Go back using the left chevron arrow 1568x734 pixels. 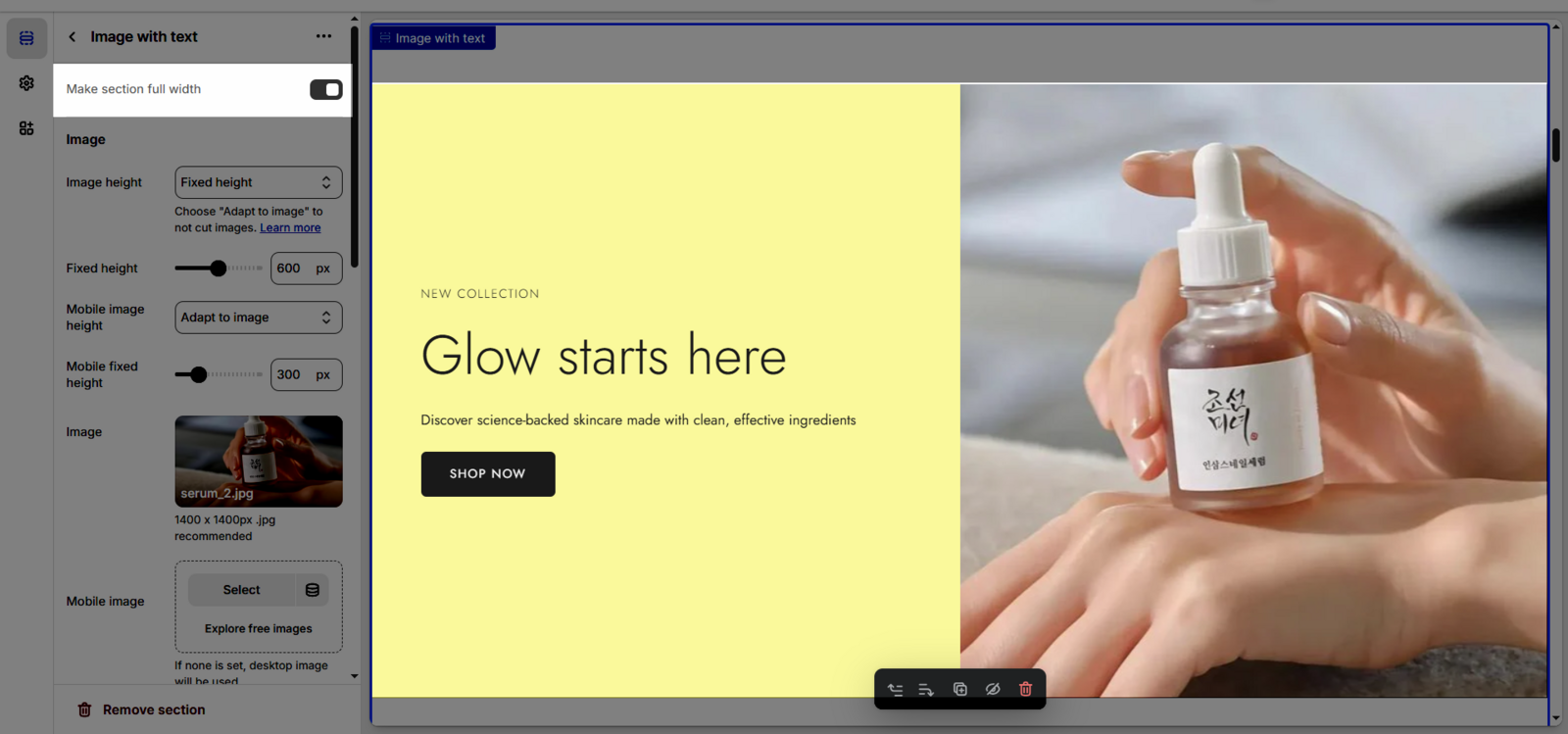pos(72,37)
